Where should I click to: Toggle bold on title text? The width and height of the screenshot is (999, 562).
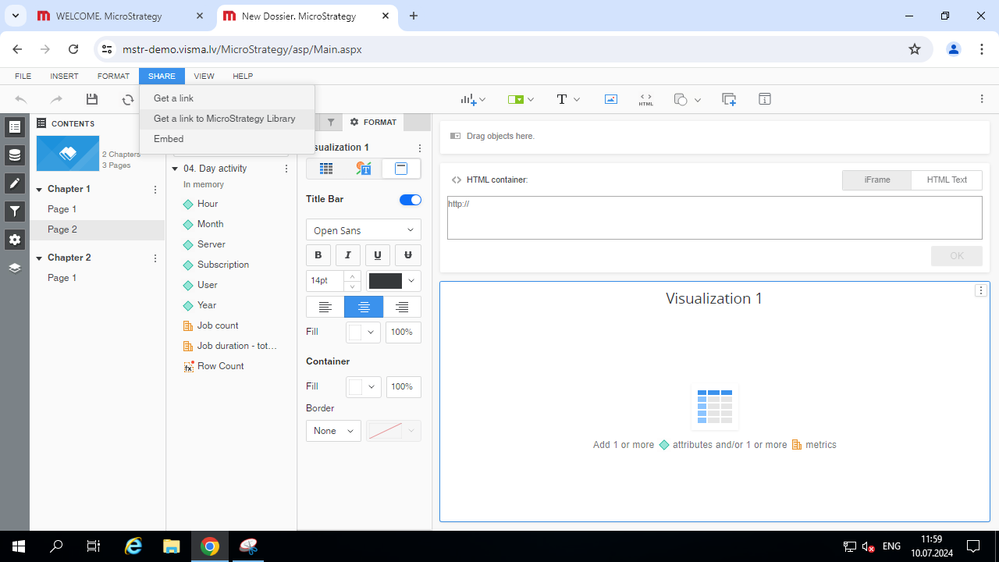pyautogui.click(x=318, y=255)
